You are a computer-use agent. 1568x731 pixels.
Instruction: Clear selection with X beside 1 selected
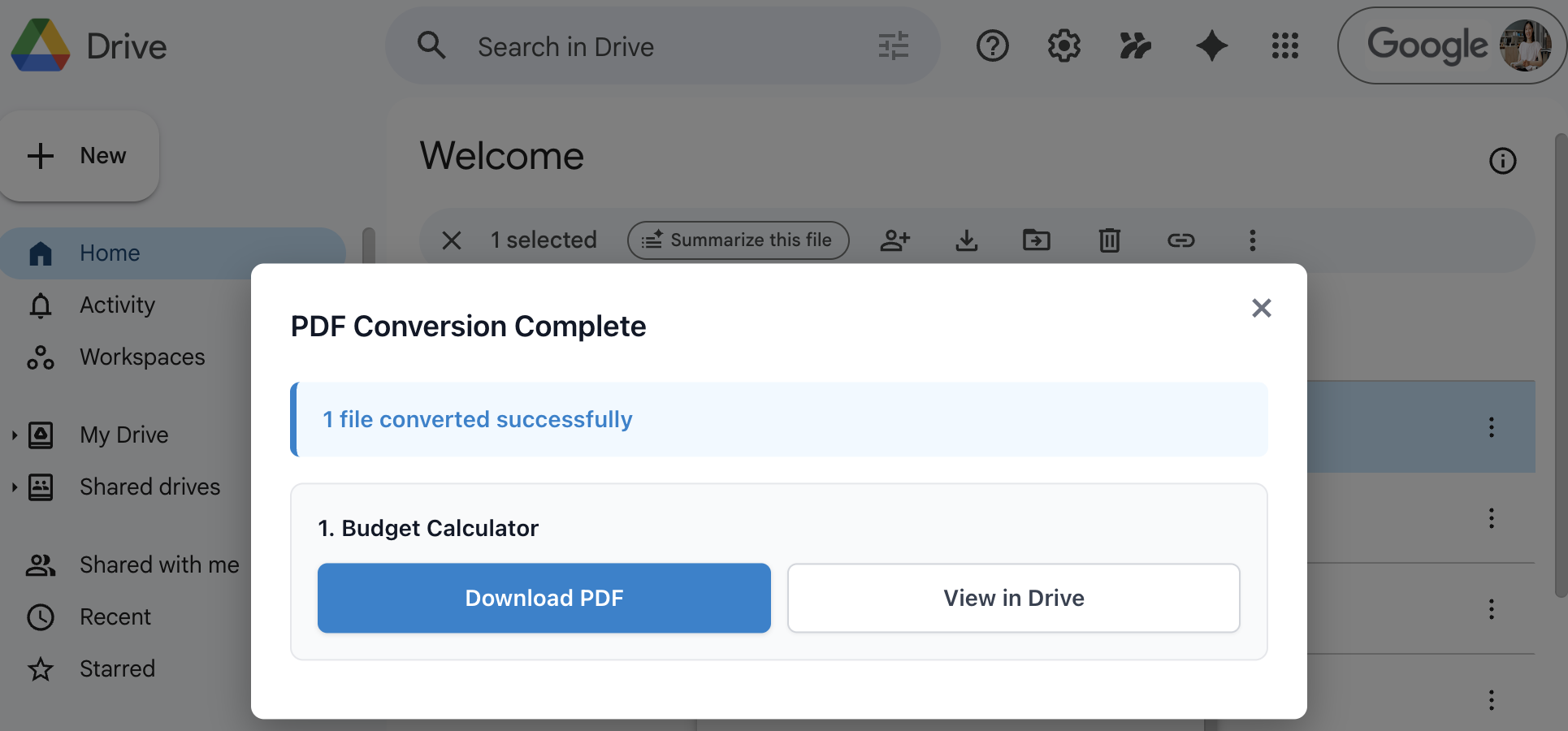click(x=452, y=240)
